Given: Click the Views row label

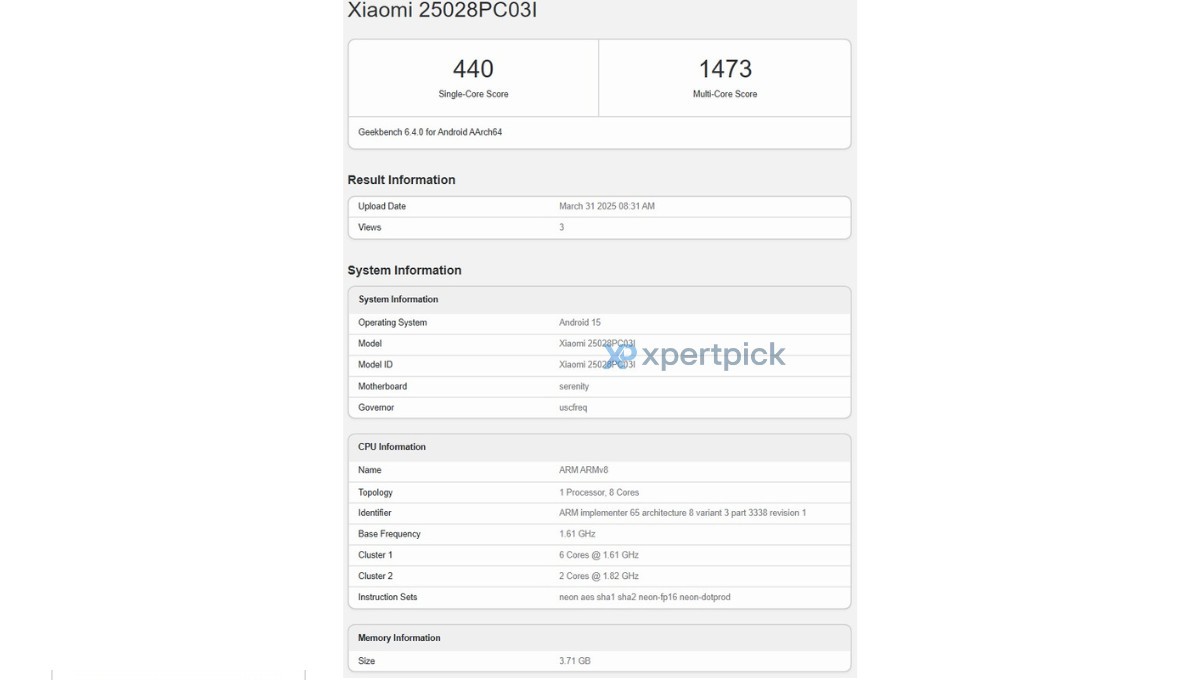Looking at the screenshot, I should click(370, 228).
